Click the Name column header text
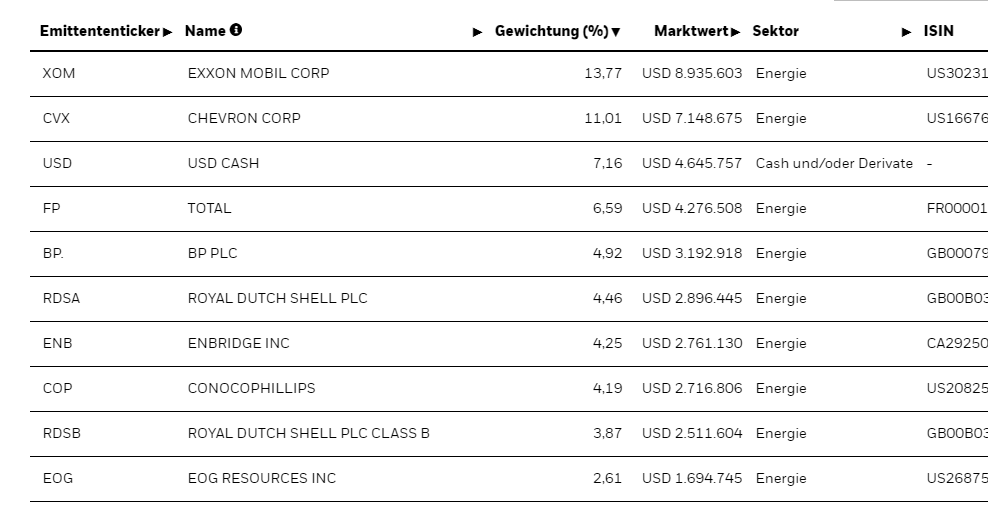988x509 pixels. click(x=205, y=31)
